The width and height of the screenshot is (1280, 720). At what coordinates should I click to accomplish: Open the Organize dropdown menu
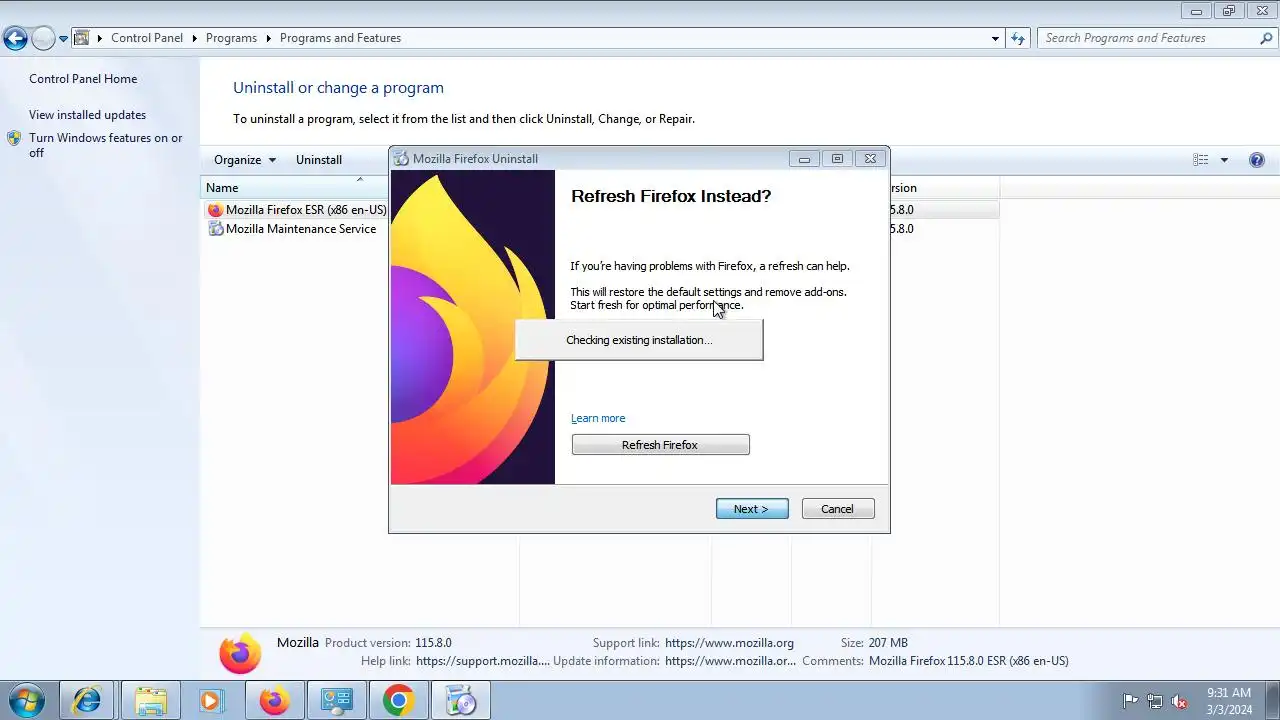244,160
